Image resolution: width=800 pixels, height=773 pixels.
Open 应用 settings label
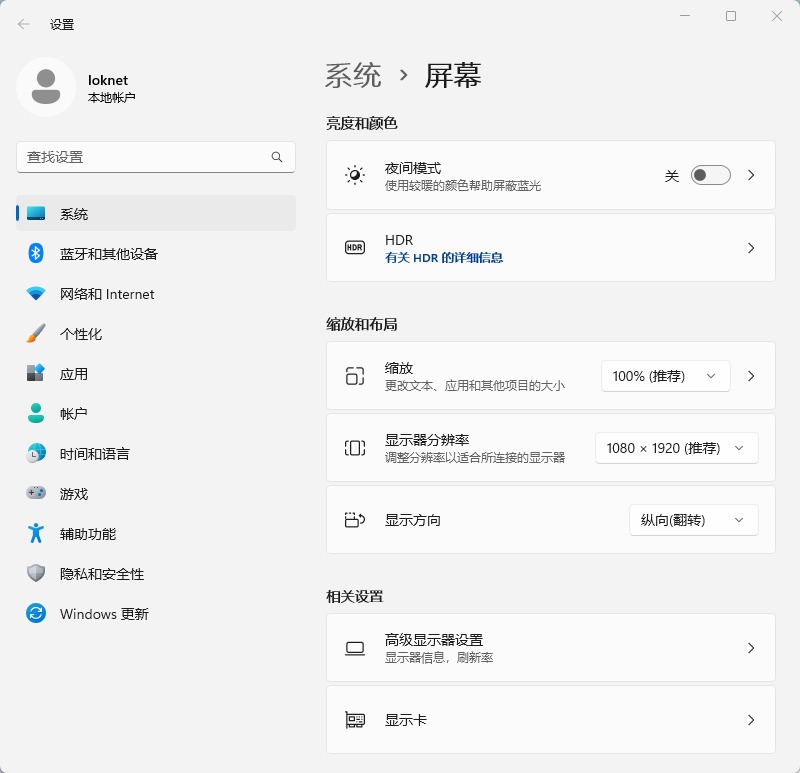tap(73, 373)
